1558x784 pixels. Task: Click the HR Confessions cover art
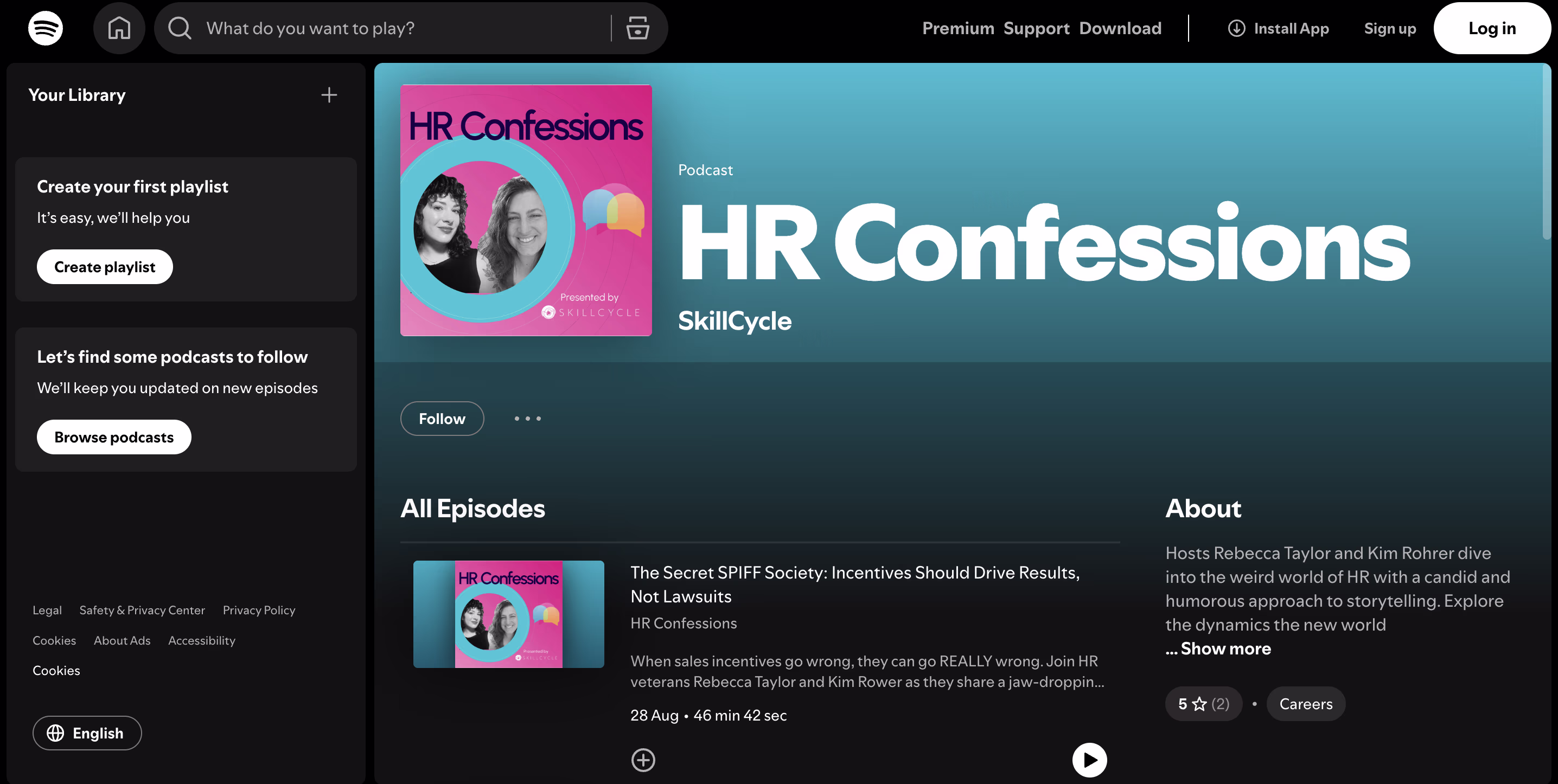pyautogui.click(x=526, y=210)
